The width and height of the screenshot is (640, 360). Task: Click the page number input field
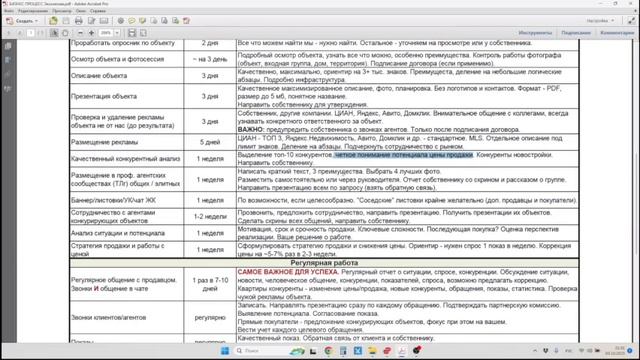pyautogui.click(x=31, y=33)
